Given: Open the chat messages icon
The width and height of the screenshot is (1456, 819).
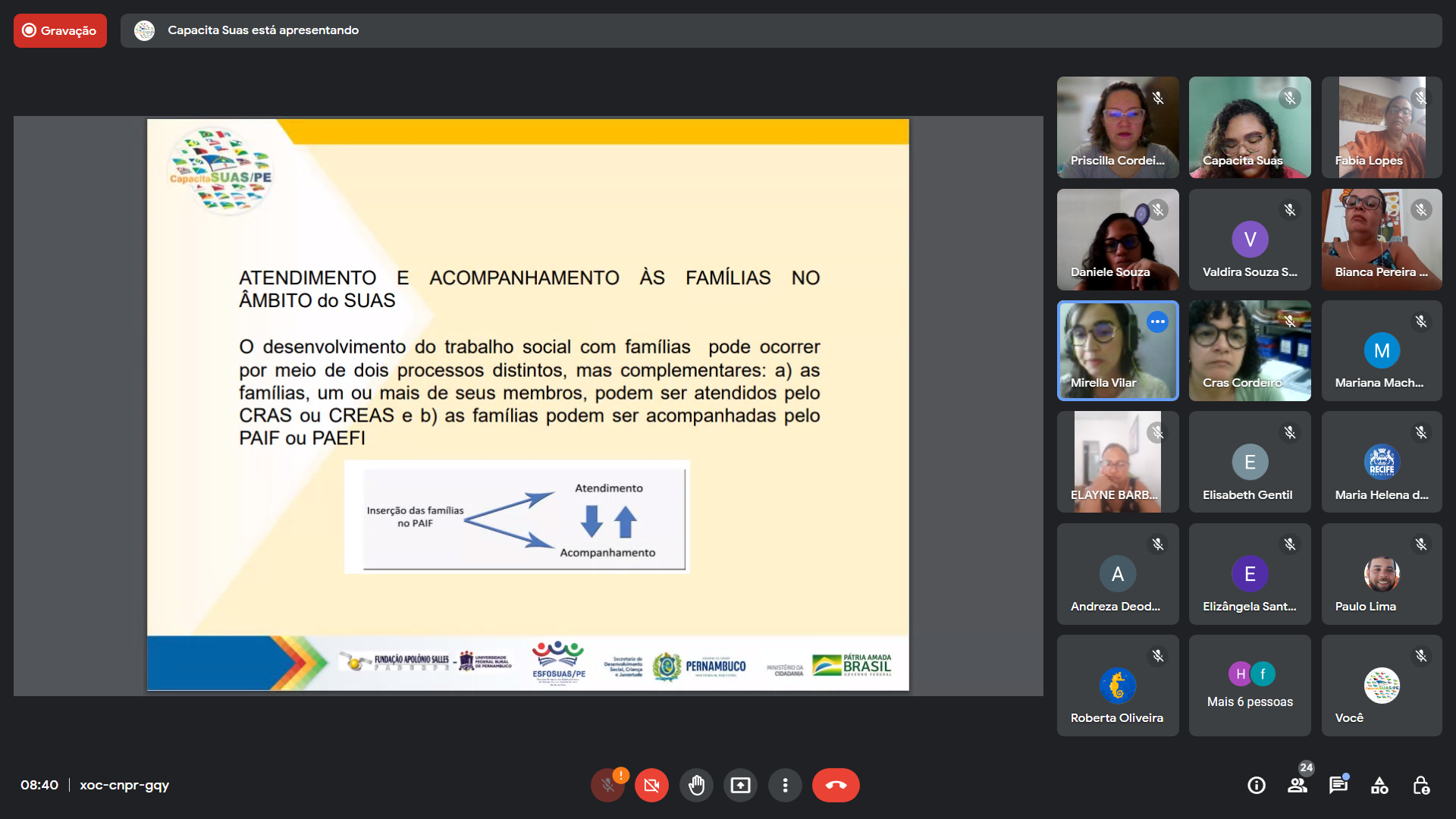Looking at the screenshot, I should (x=1338, y=785).
